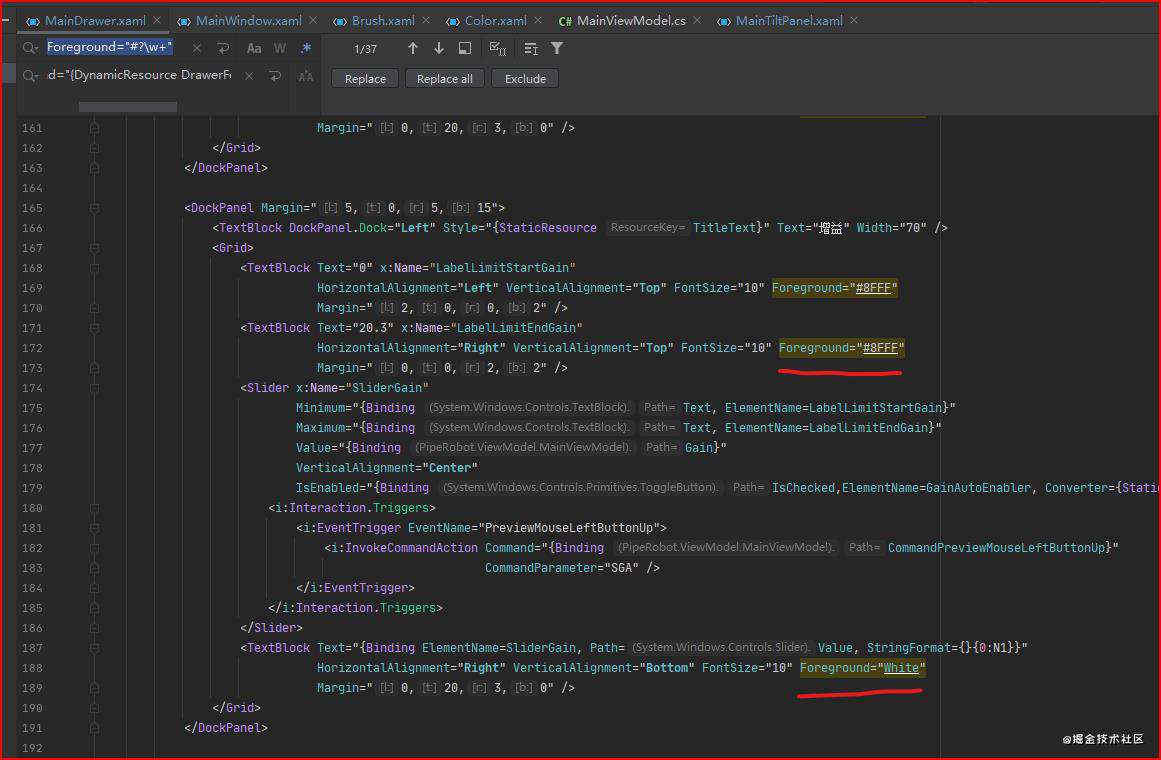
Task: Collapse the TextBlock fold at line 171
Action: coord(94,328)
